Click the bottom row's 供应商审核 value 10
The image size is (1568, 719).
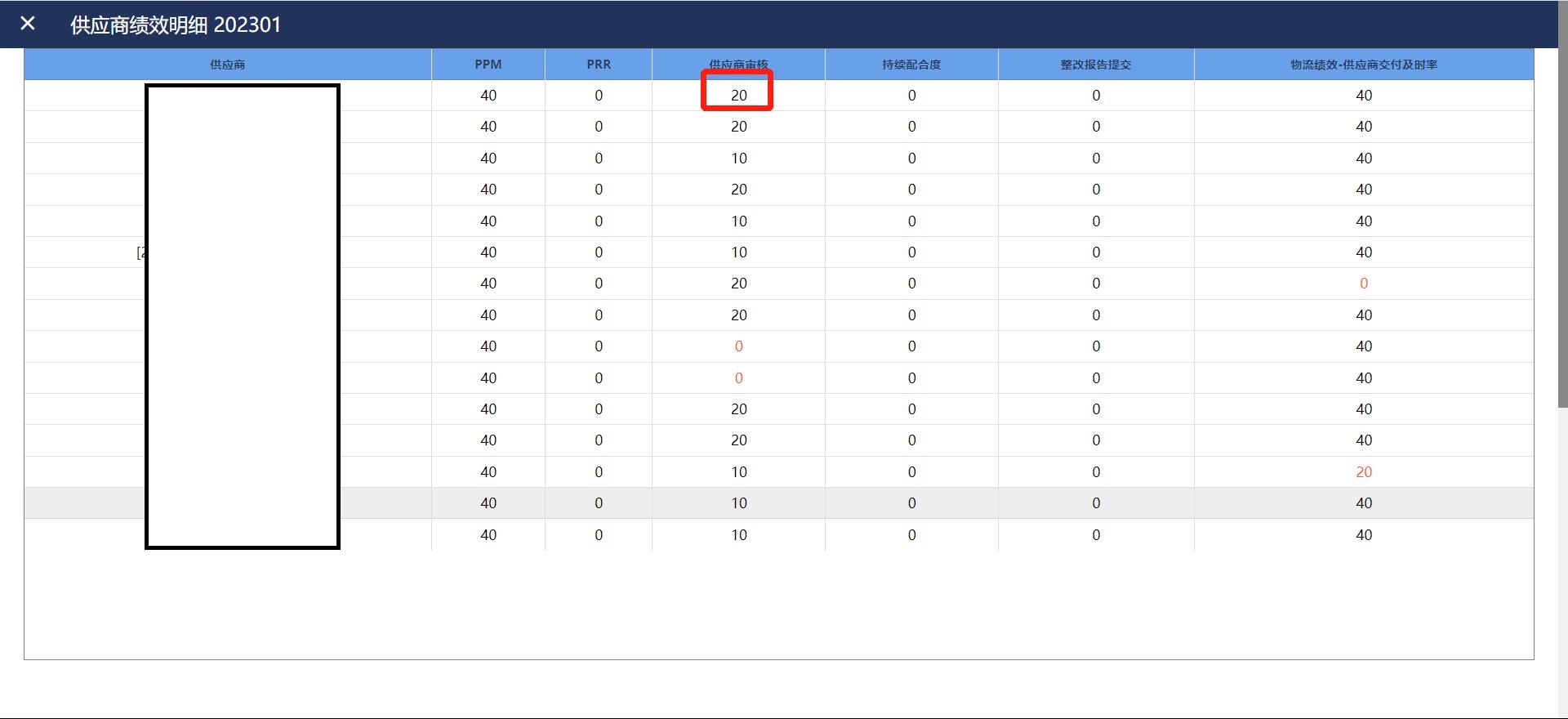pyautogui.click(x=739, y=535)
